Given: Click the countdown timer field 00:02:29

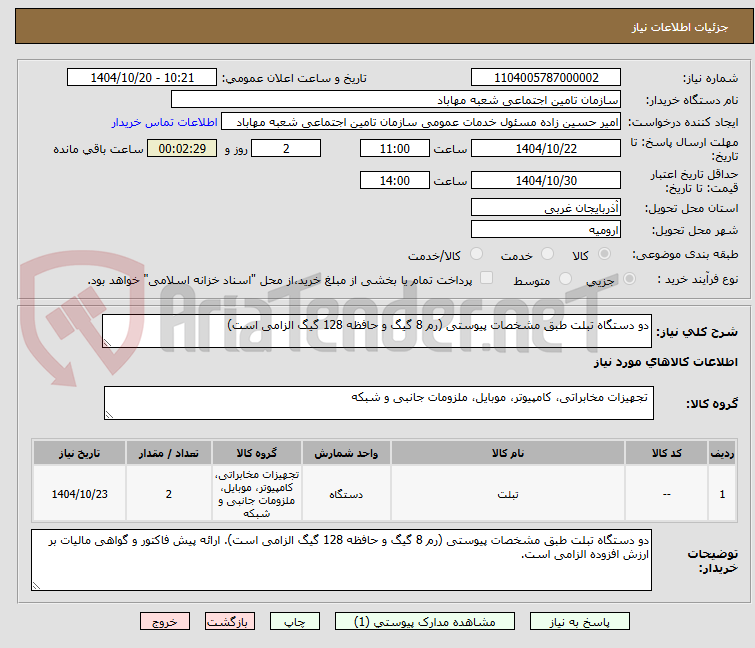Looking at the screenshot, I should click(182, 148).
